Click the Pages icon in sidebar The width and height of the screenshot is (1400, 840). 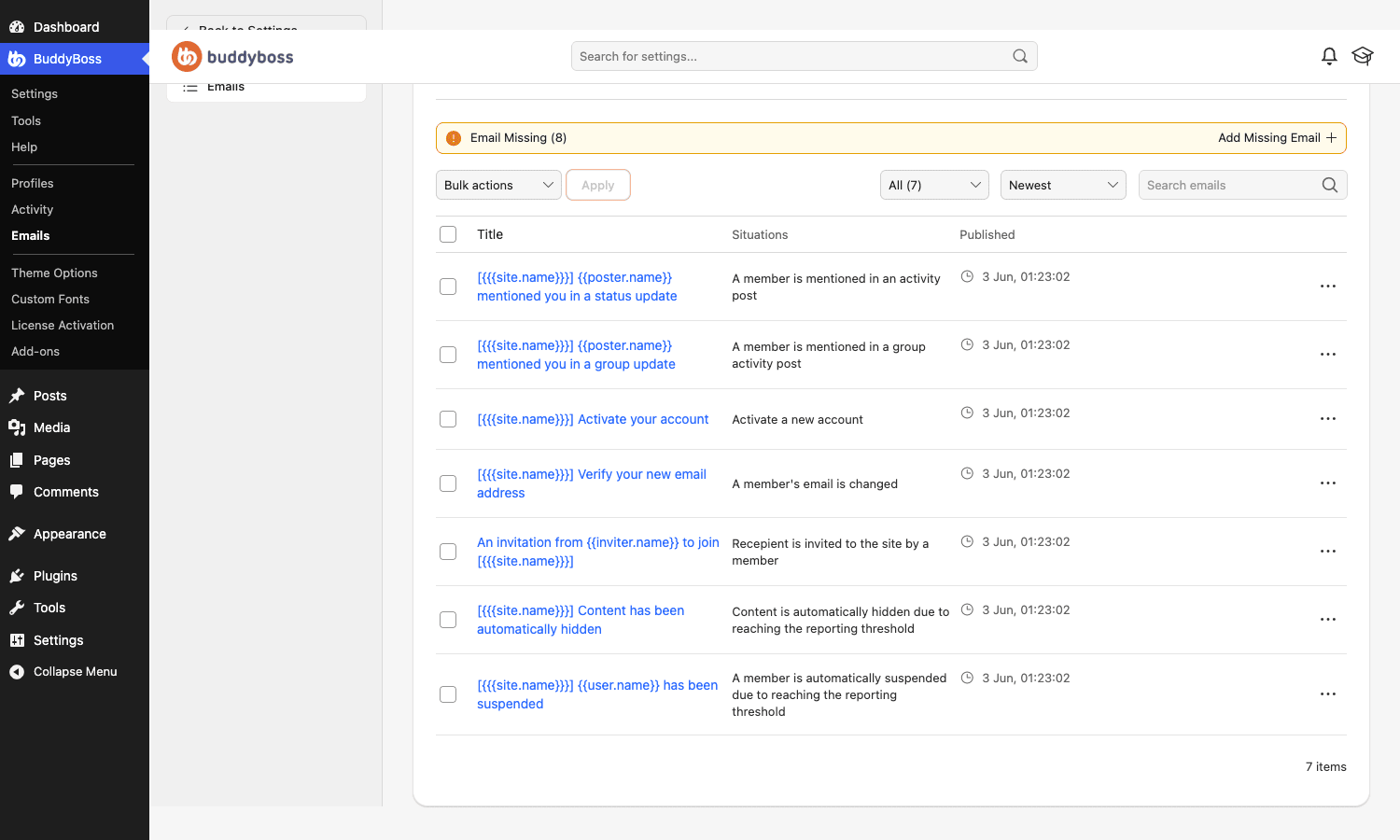pos(17,460)
